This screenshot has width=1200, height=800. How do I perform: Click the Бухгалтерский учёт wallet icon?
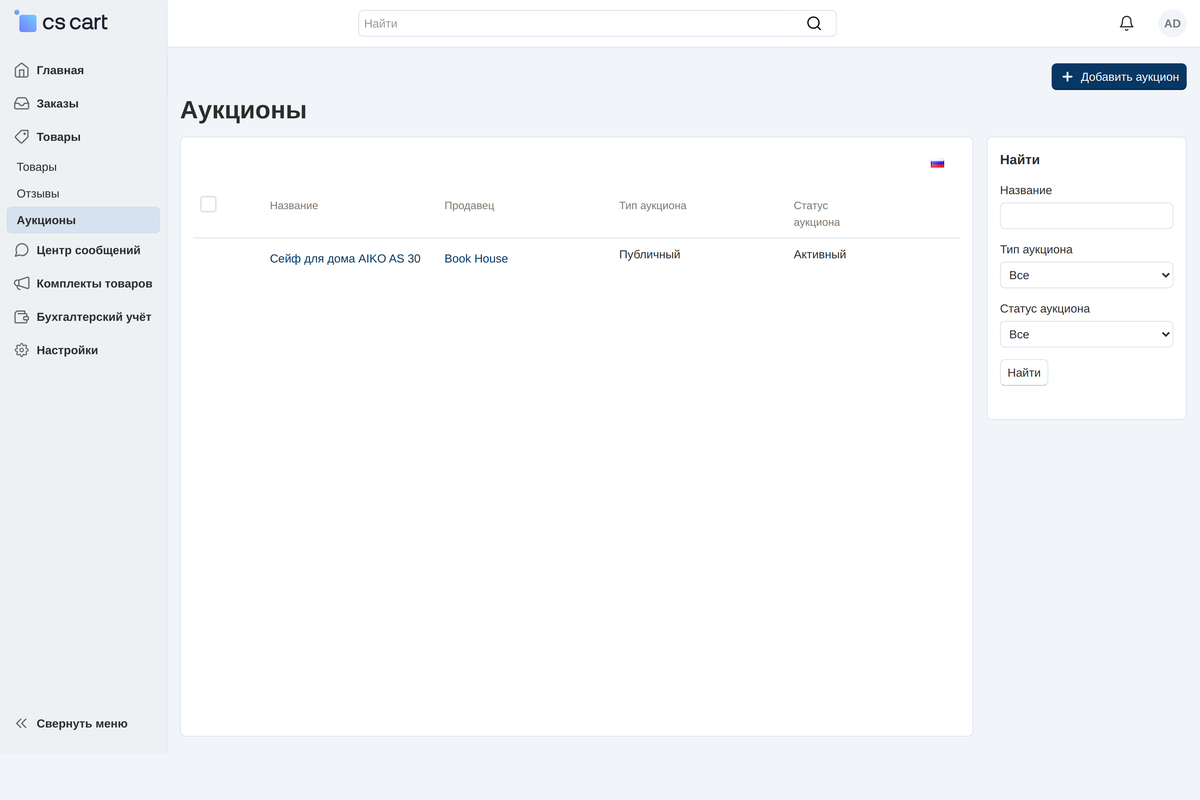pos(22,317)
